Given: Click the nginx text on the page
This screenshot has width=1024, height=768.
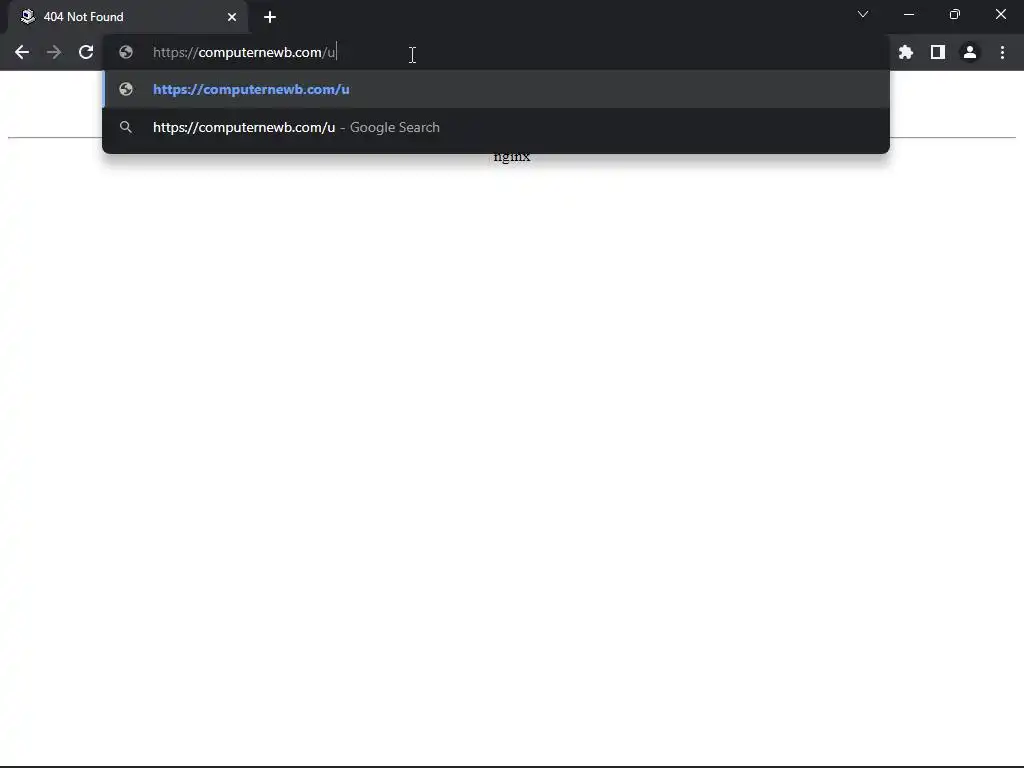Looking at the screenshot, I should click(x=512, y=157).
